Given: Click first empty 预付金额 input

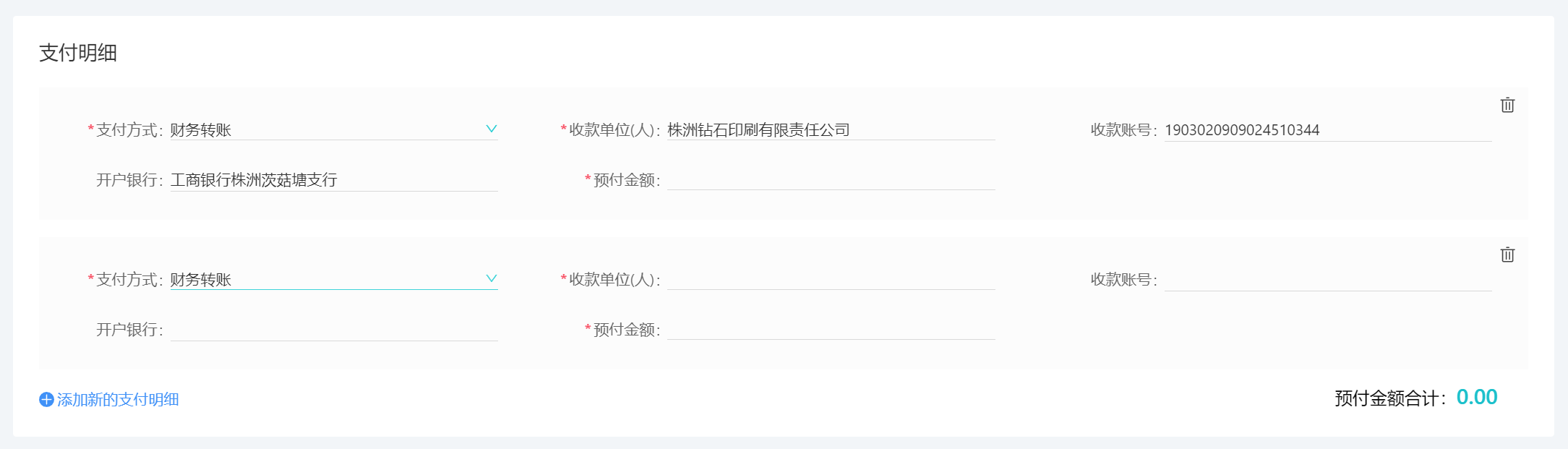Looking at the screenshot, I should pos(831,179).
